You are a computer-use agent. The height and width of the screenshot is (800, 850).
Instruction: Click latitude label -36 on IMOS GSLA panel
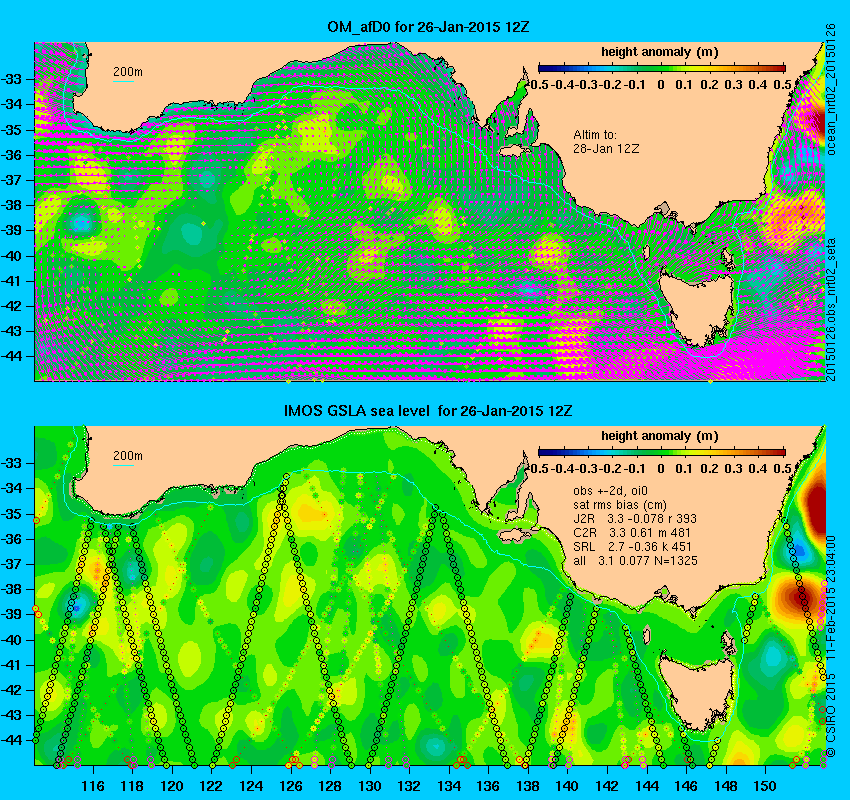click(11, 539)
